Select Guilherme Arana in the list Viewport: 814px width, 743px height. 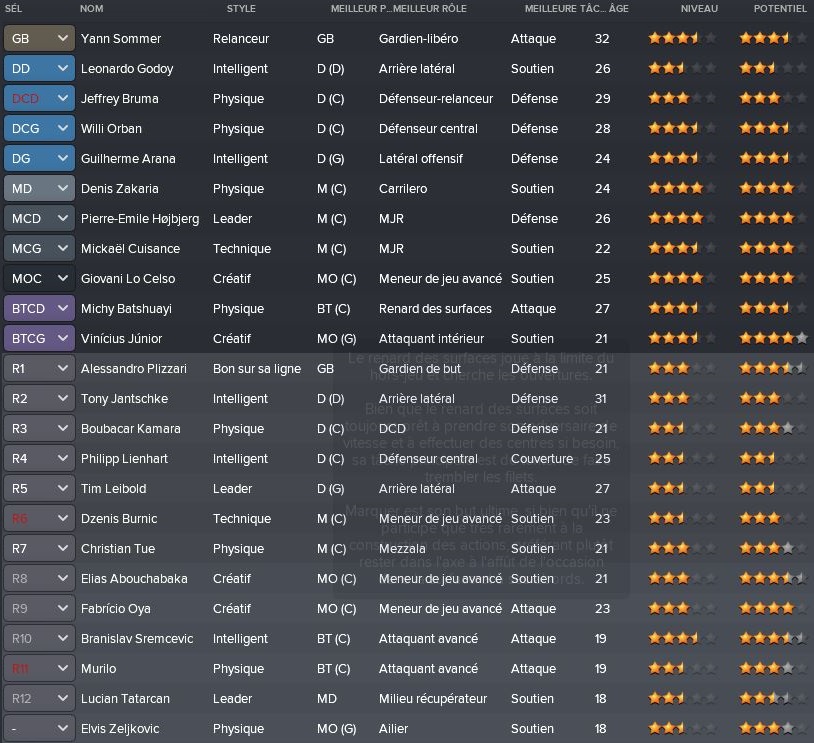coord(128,158)
